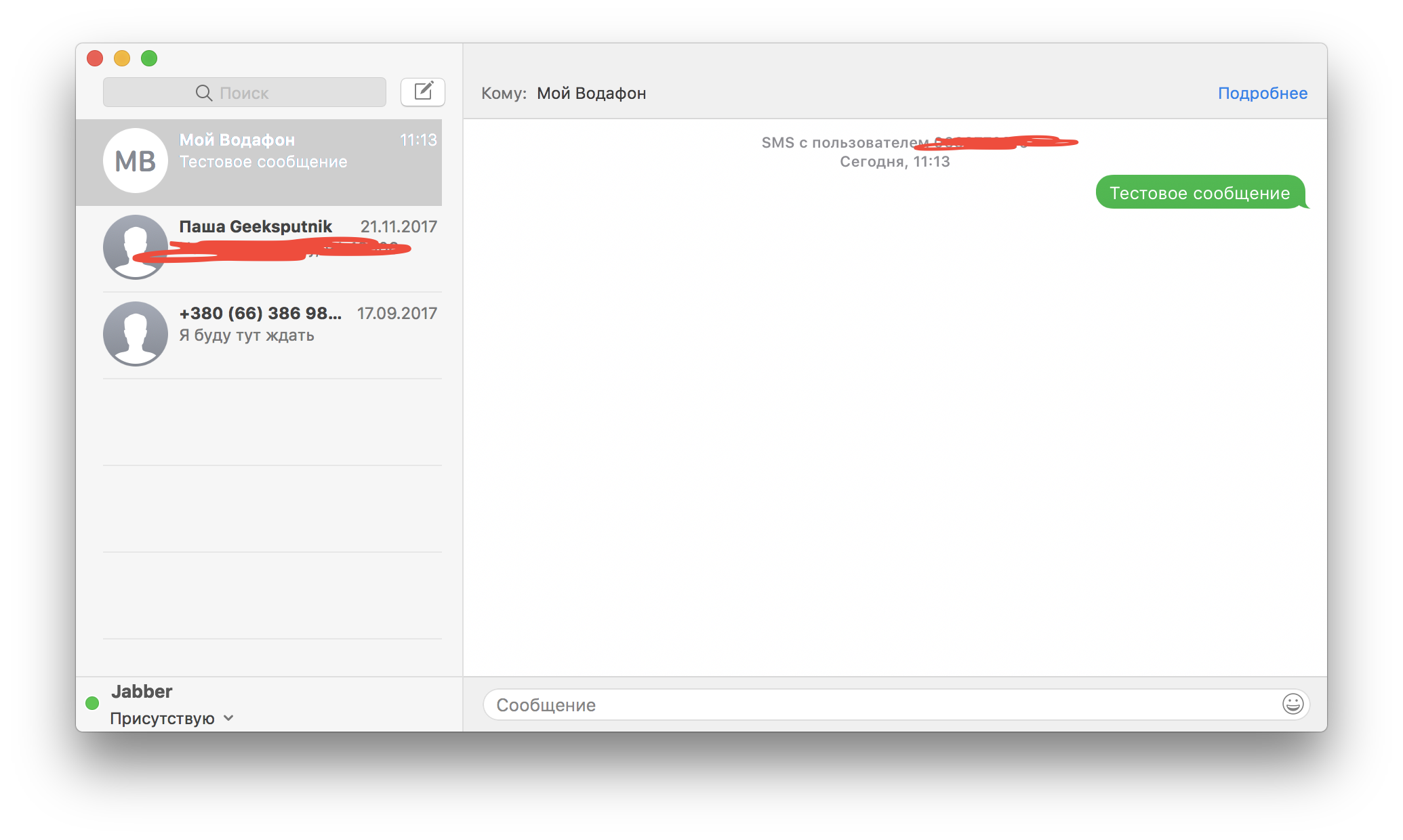Click the Jabber account label
1403x840 pixels.
tap(142, 691)
